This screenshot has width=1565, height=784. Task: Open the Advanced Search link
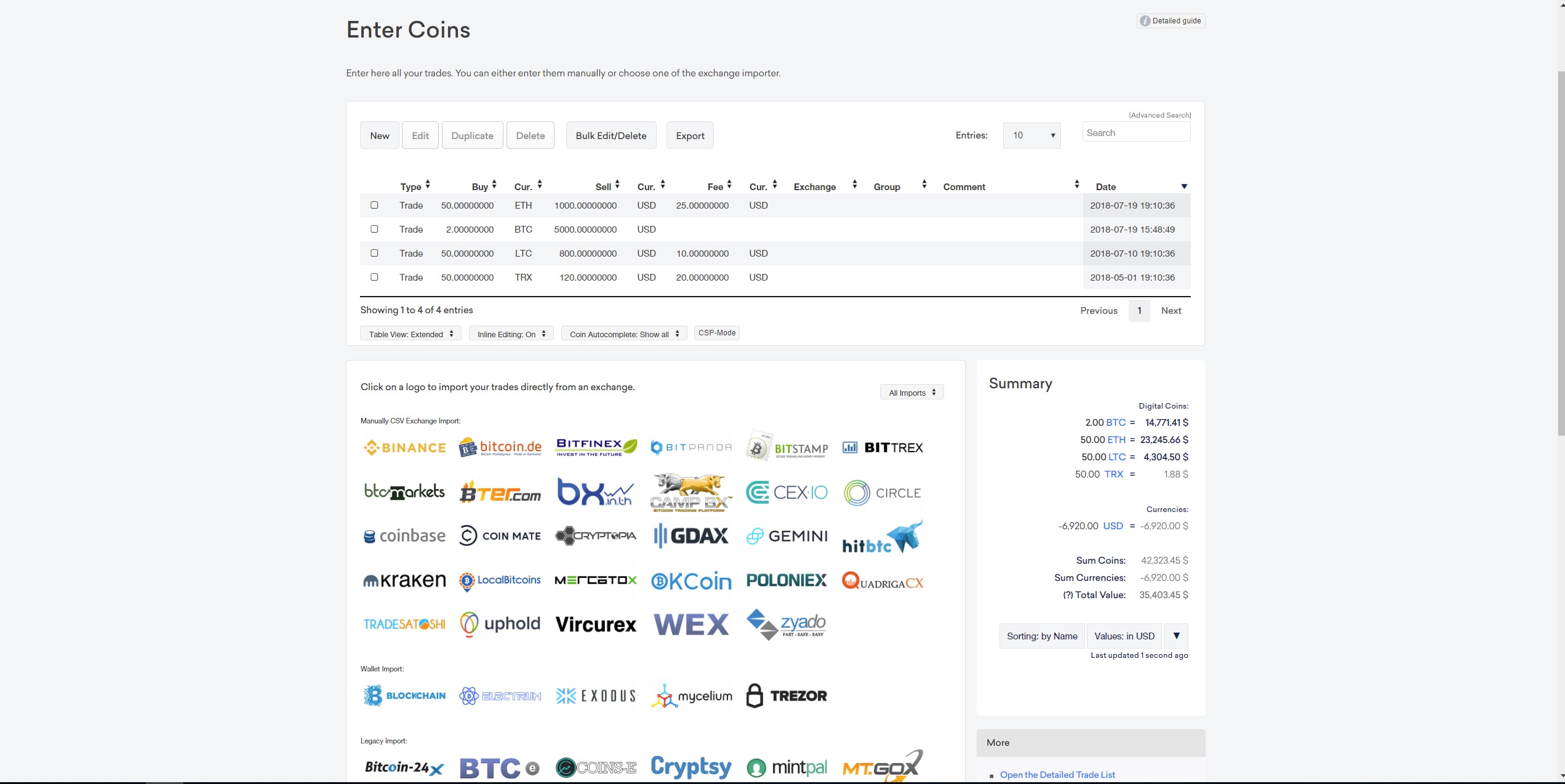click(x=1160, y=115)
